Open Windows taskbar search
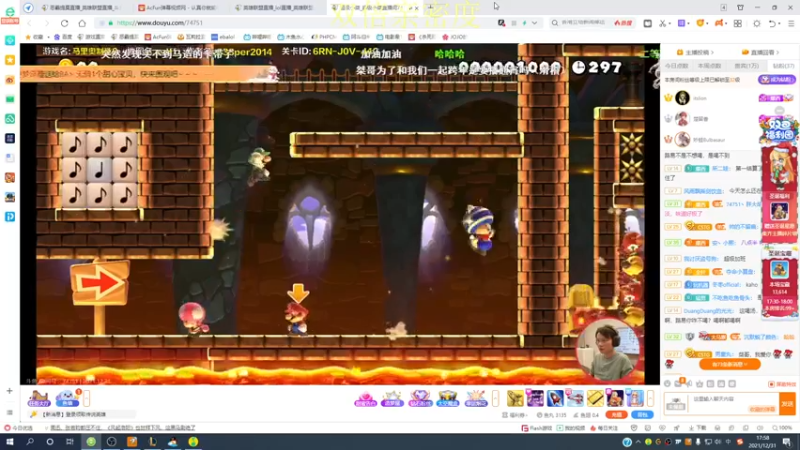Viewport: 800px width, 450px height. click(x=30, y=442)
